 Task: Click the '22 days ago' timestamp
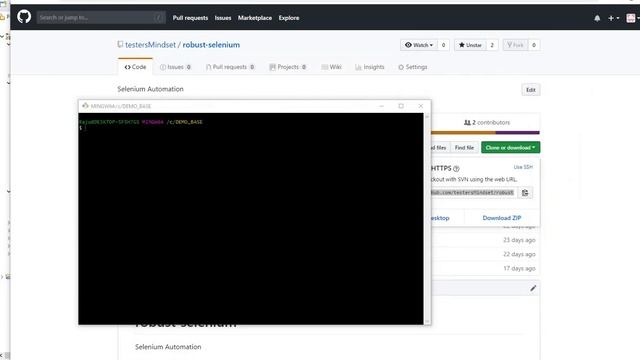pos(519,254)
